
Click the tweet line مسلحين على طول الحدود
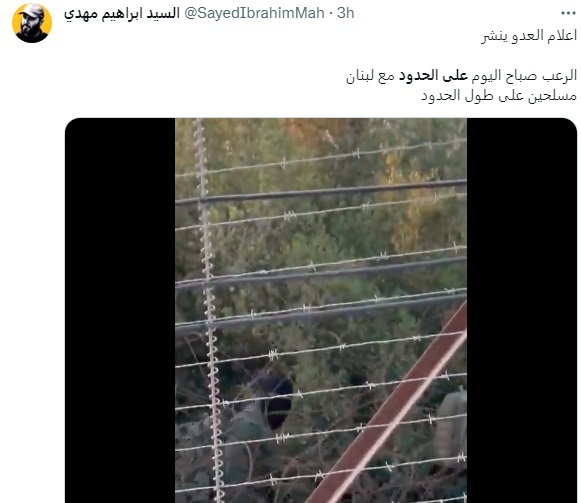point(499,96)
